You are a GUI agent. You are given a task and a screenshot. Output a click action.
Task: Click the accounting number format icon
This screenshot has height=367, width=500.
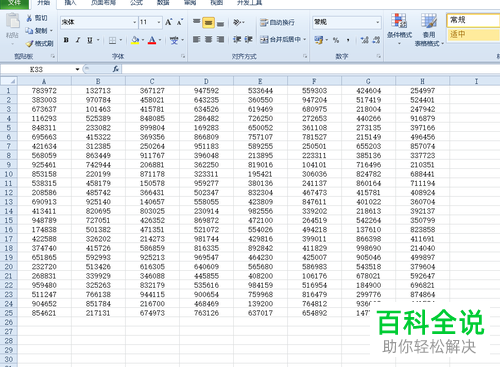[318, 40]
